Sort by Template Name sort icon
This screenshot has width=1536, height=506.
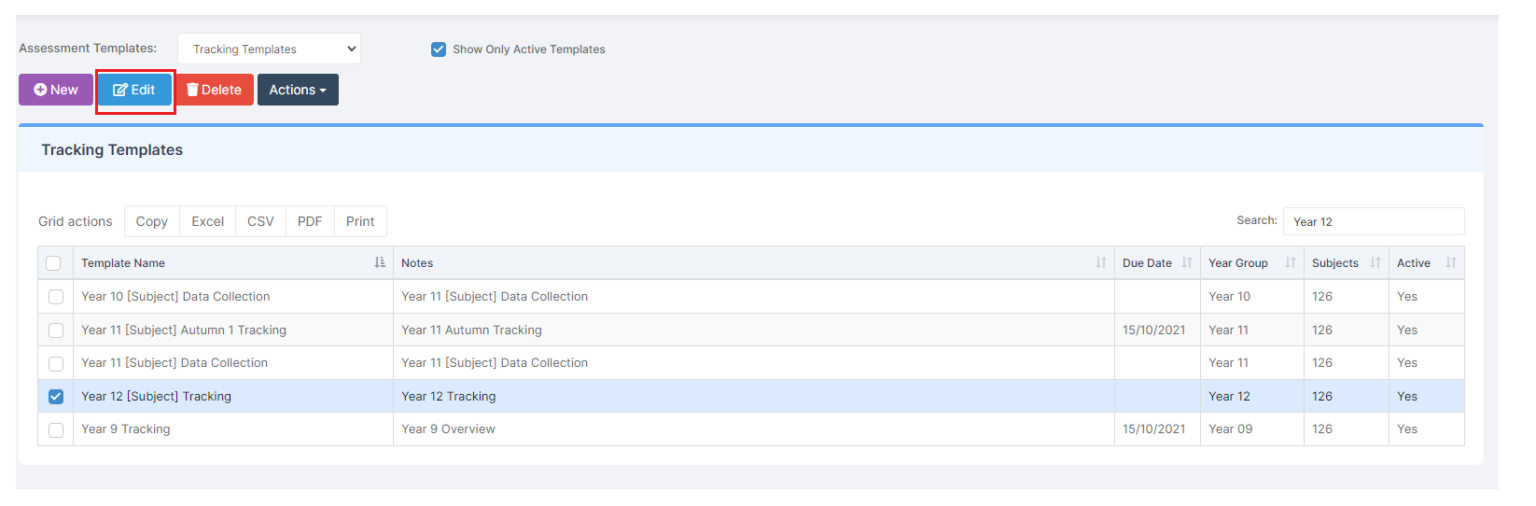(x=380, y=263)
